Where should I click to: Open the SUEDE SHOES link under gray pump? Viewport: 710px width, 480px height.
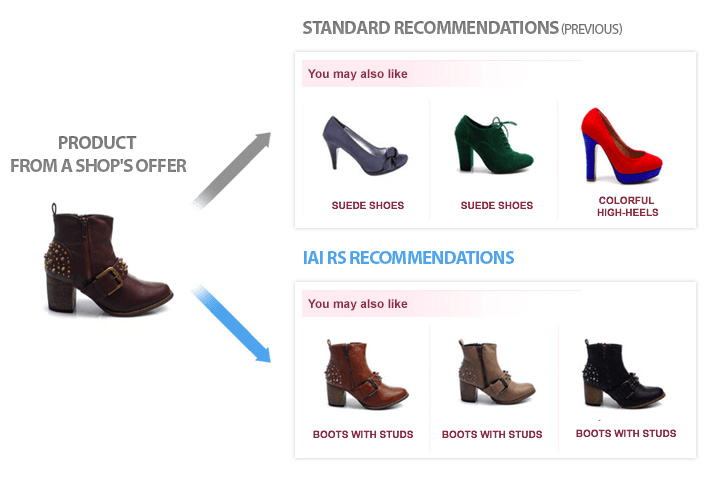tap(368, 206)
